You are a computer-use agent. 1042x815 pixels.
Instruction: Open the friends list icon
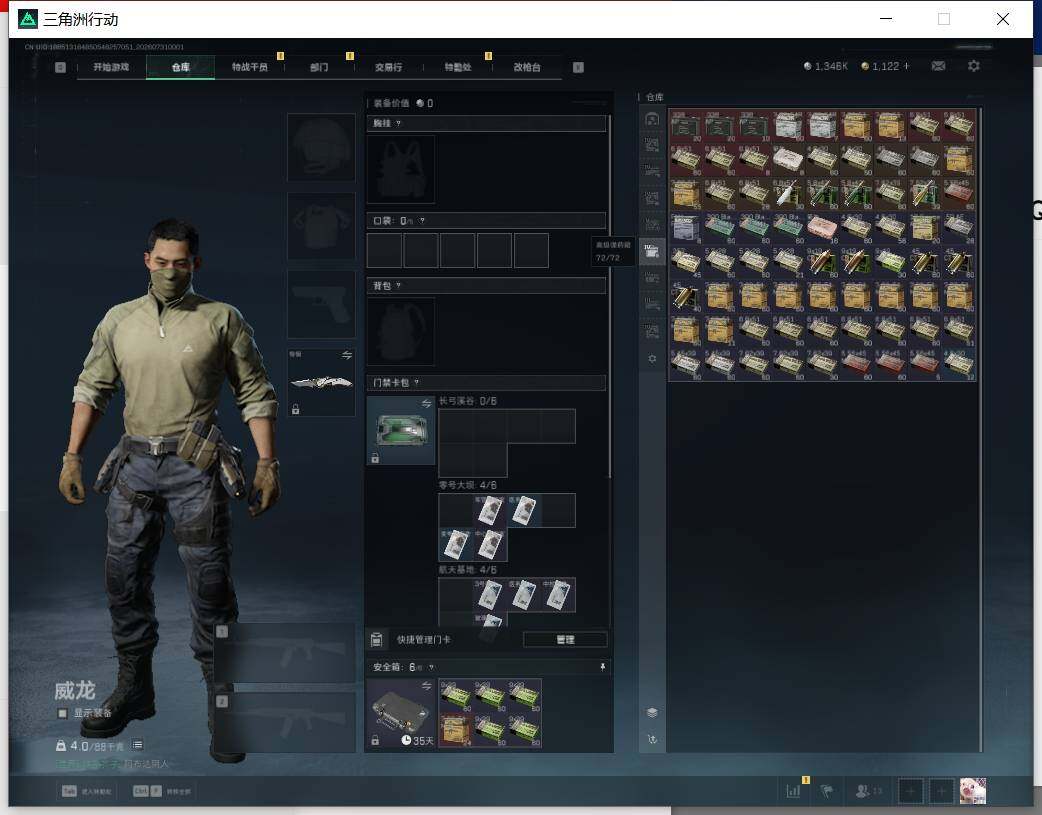[x=868, y=791]
